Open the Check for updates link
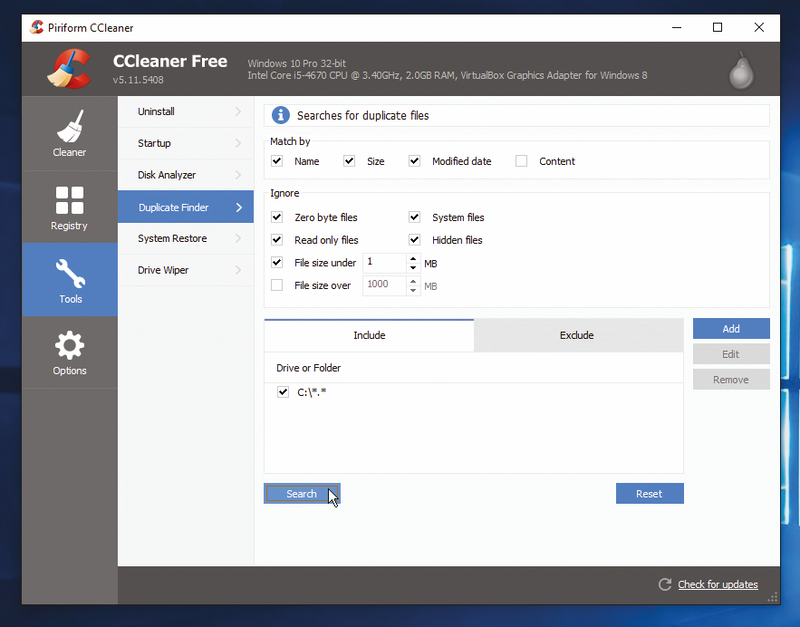Image resolution: width=800 pixels, height=627 pixels. pos(717,584)
